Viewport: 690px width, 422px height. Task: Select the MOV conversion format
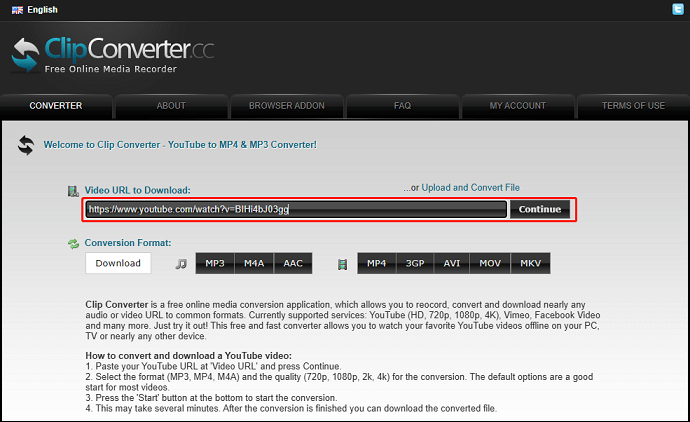click(x=490, y=263)
